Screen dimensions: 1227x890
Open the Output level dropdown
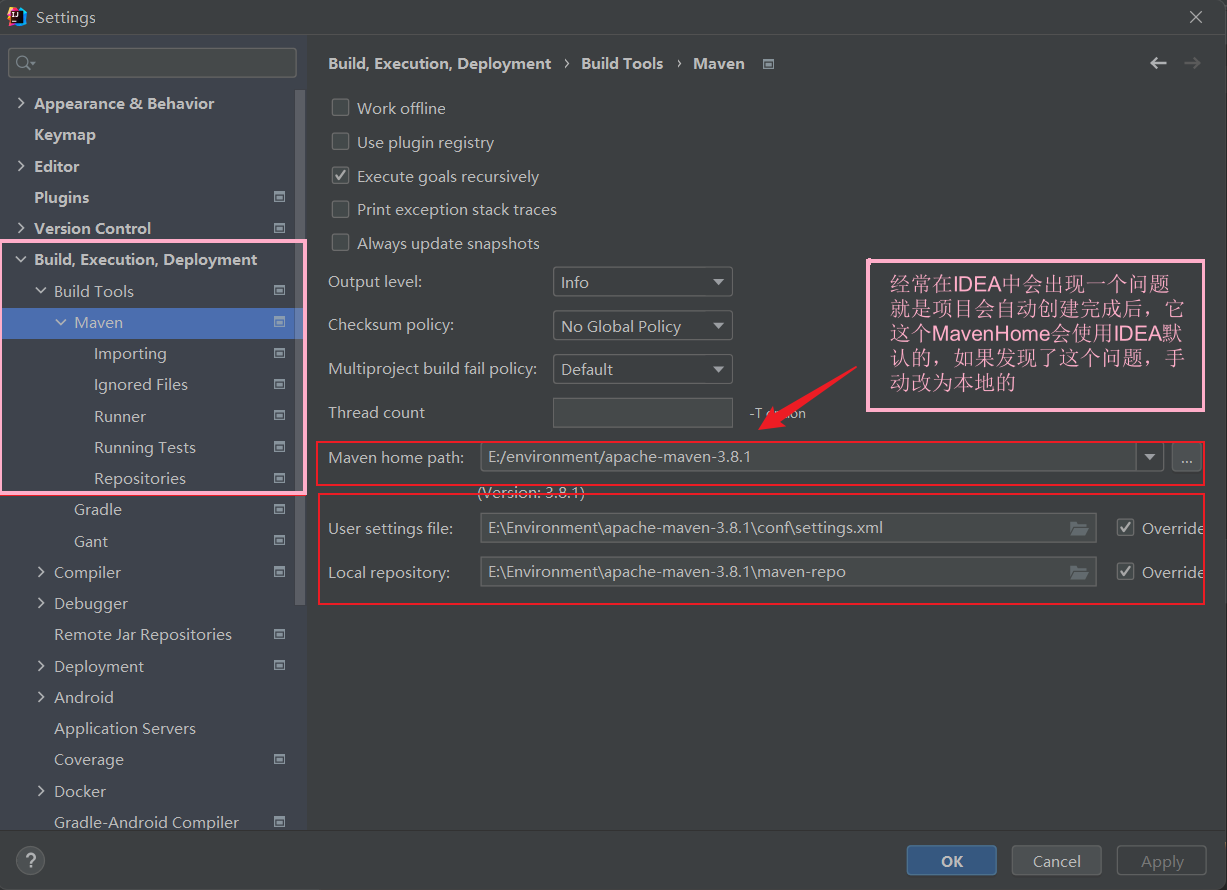643,282
